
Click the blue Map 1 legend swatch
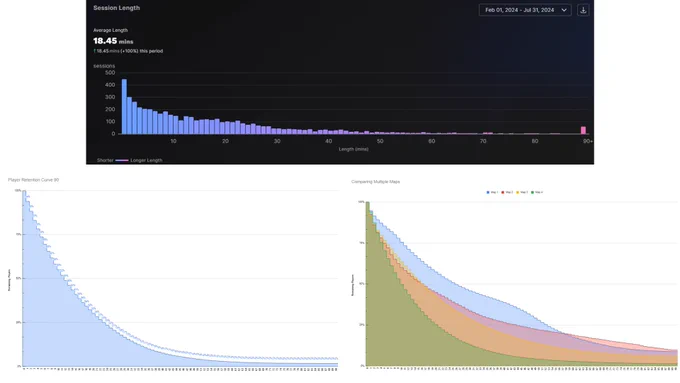click(488, 192)
